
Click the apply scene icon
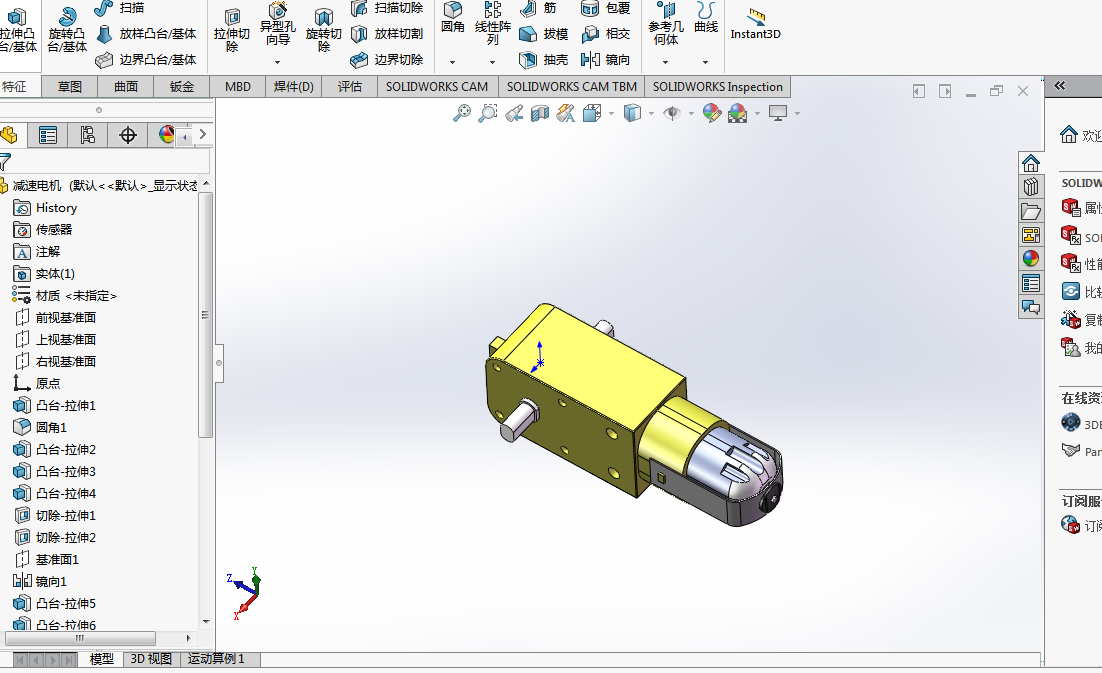pos(737,112)
